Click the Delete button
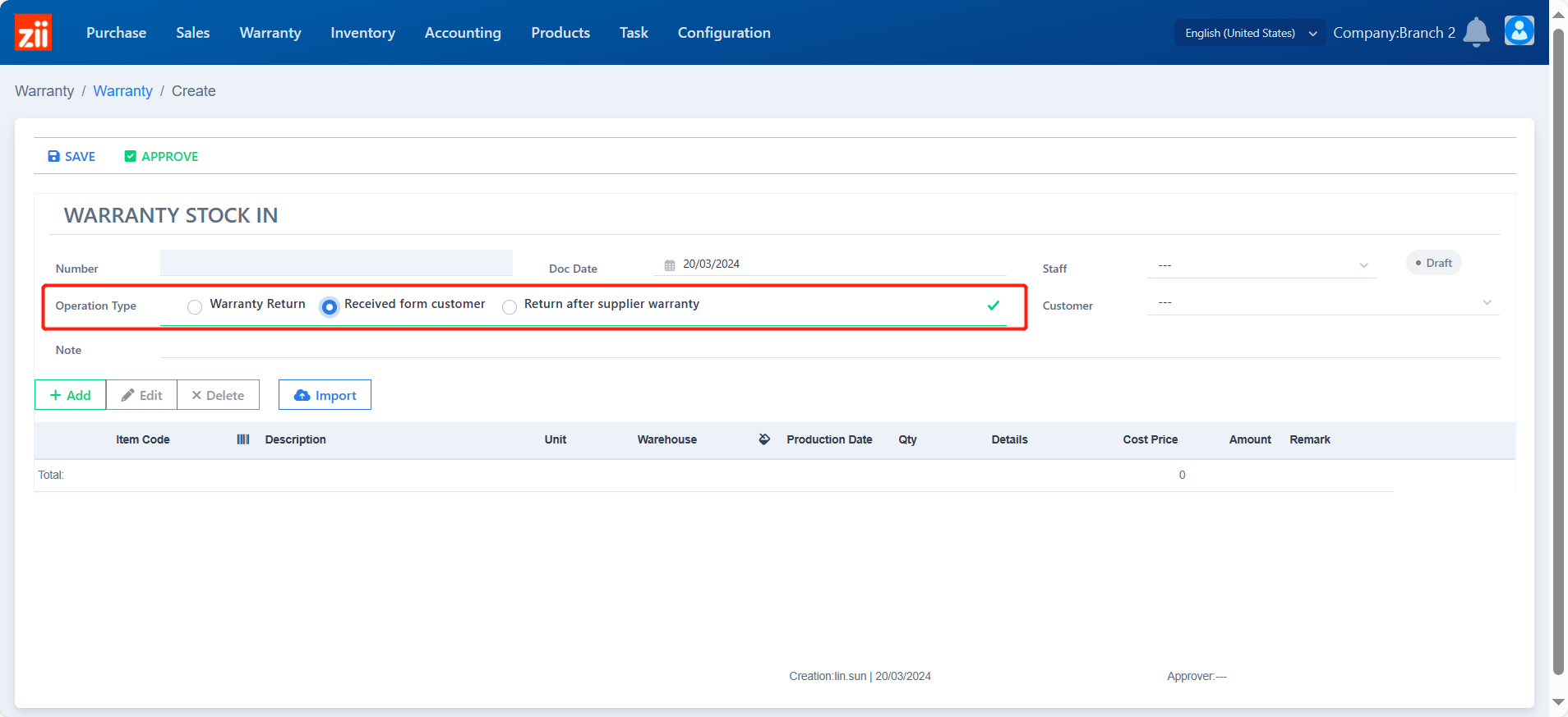The height and width of the screenshot is (717, 1568). pyautogui.click(x=218, y=395)
